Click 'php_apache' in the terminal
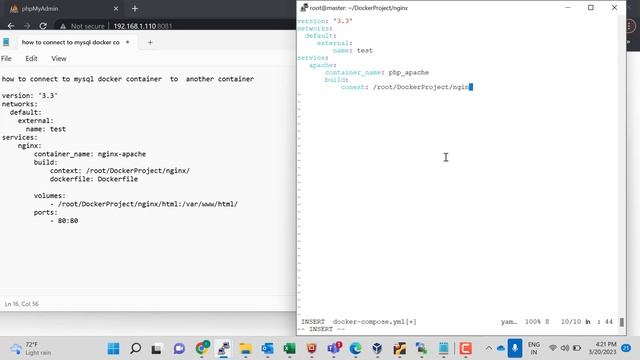The image size is (640, 360). point(409,72)
